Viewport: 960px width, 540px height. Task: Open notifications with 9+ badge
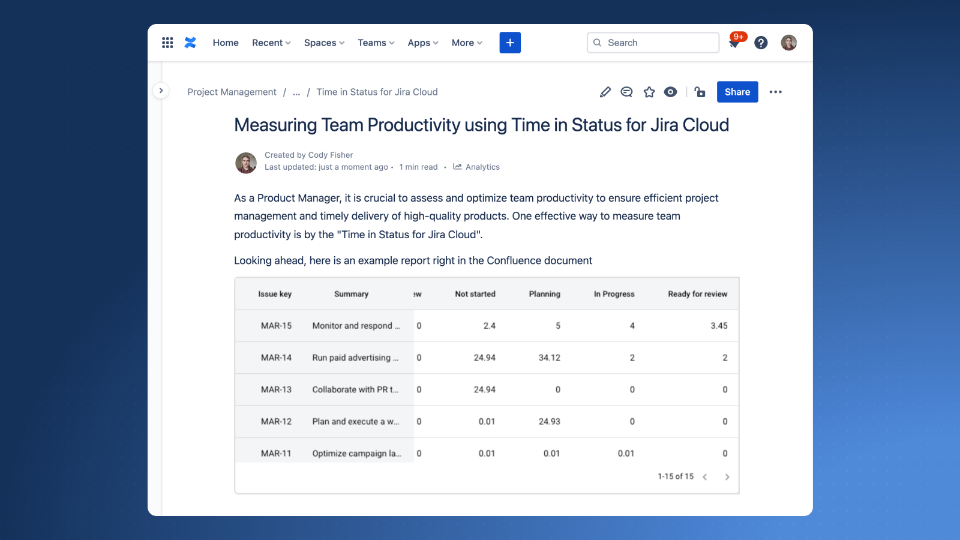coord(735,42)
